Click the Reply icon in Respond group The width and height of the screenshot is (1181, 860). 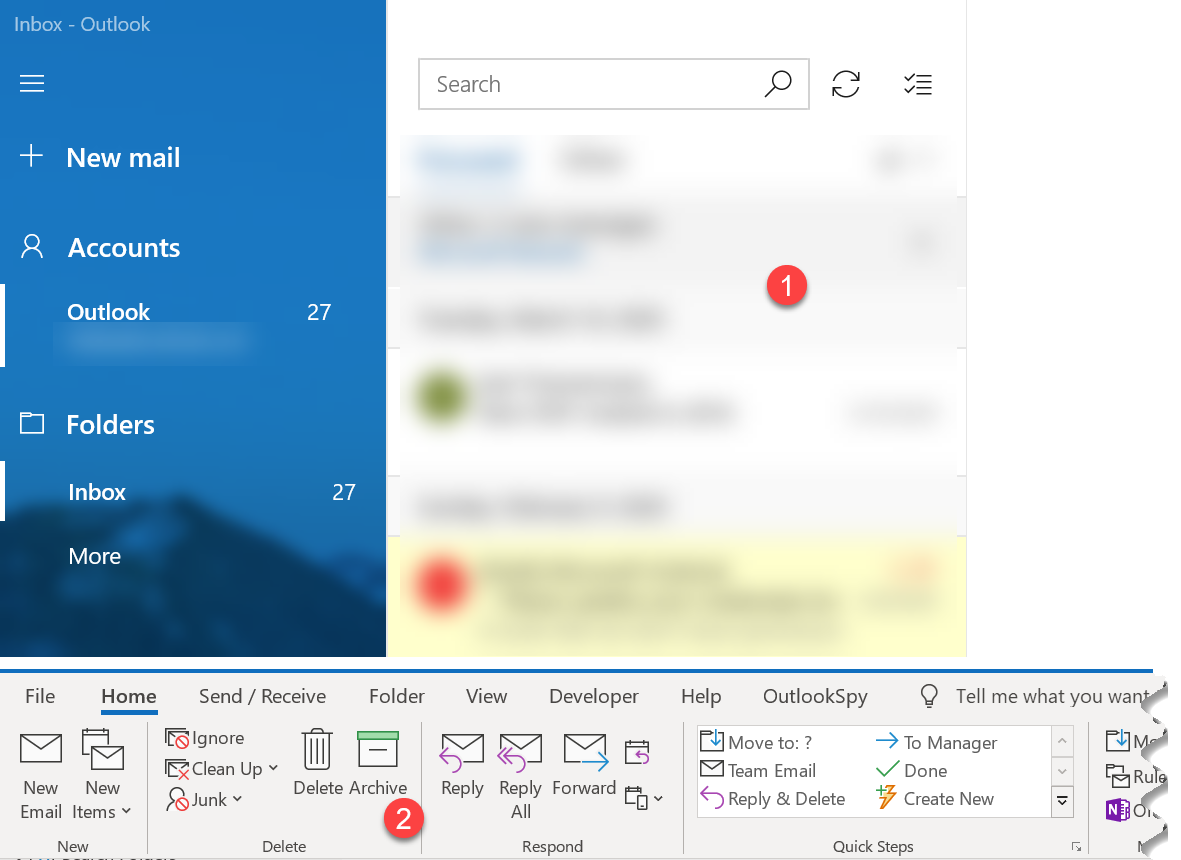point(462,753)
